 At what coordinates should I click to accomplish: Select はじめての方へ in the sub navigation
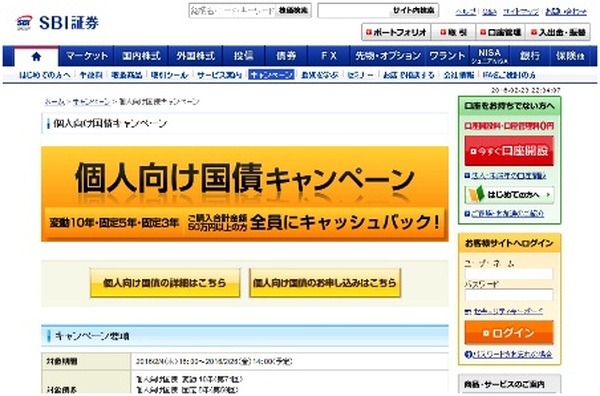pyautogui.click(x=45, y=75)
